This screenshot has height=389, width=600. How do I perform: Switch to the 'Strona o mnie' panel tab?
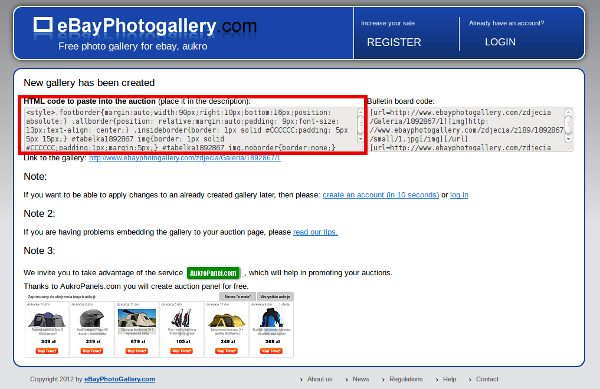click(x=237, y=297)
